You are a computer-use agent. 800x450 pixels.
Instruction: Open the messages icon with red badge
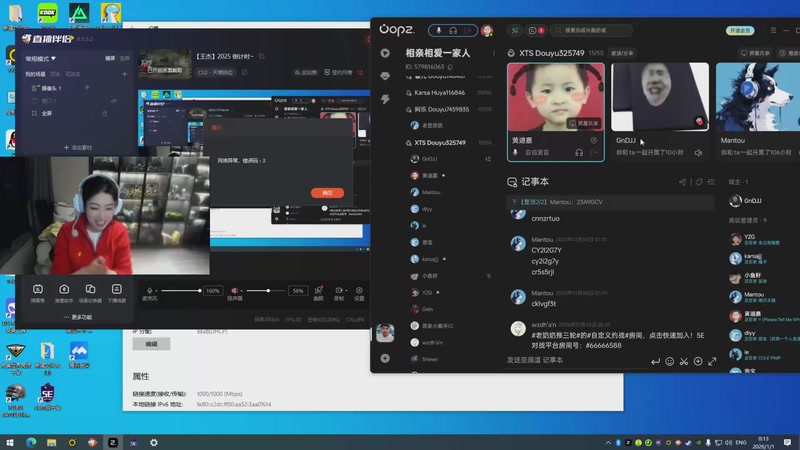536,31
